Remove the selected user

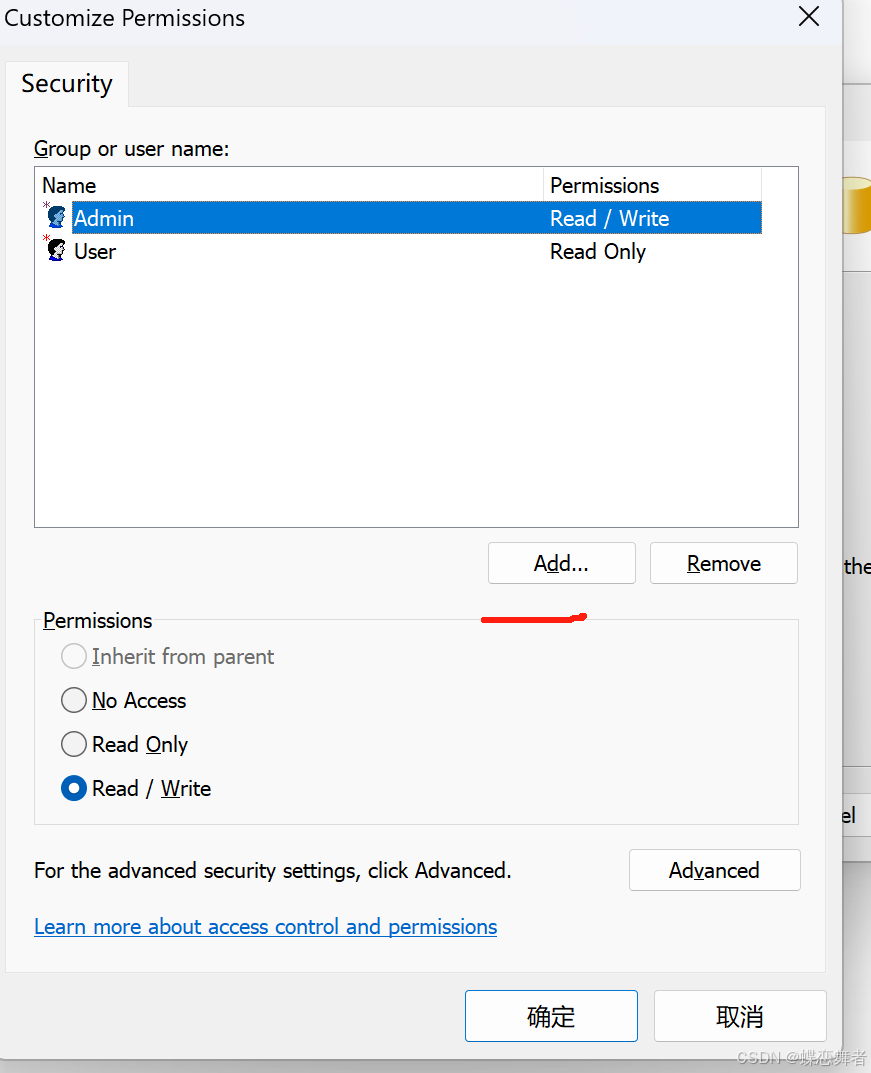click(x=724, y=563)
